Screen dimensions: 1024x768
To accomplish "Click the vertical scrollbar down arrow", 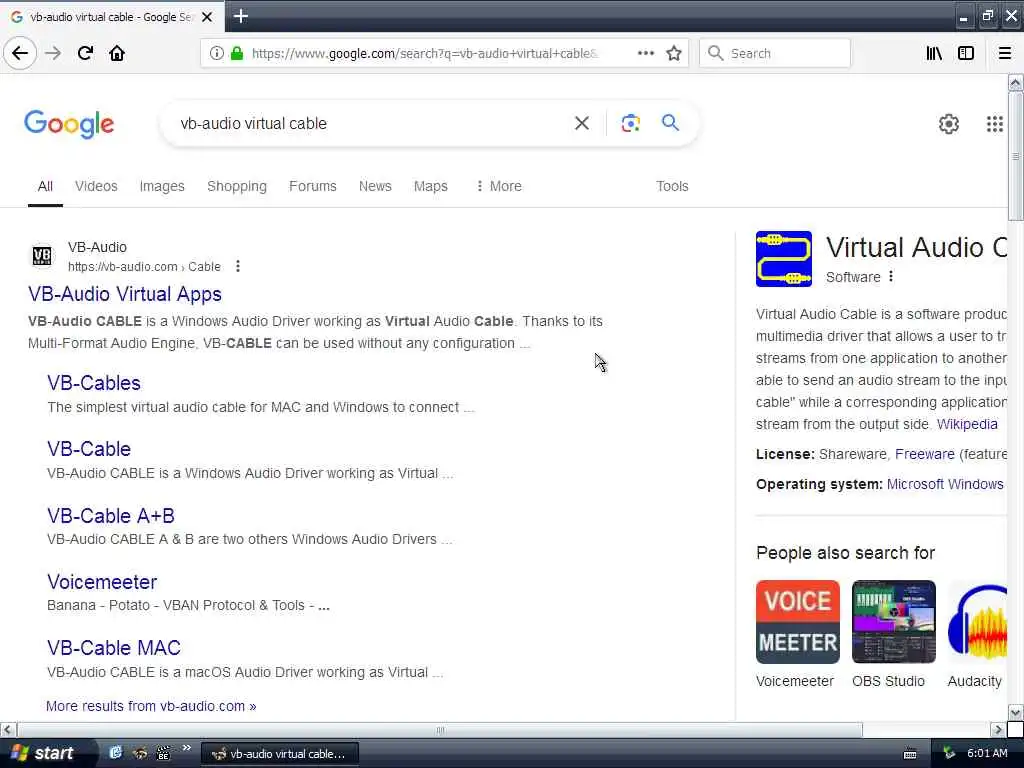I will click(1016, 712).
